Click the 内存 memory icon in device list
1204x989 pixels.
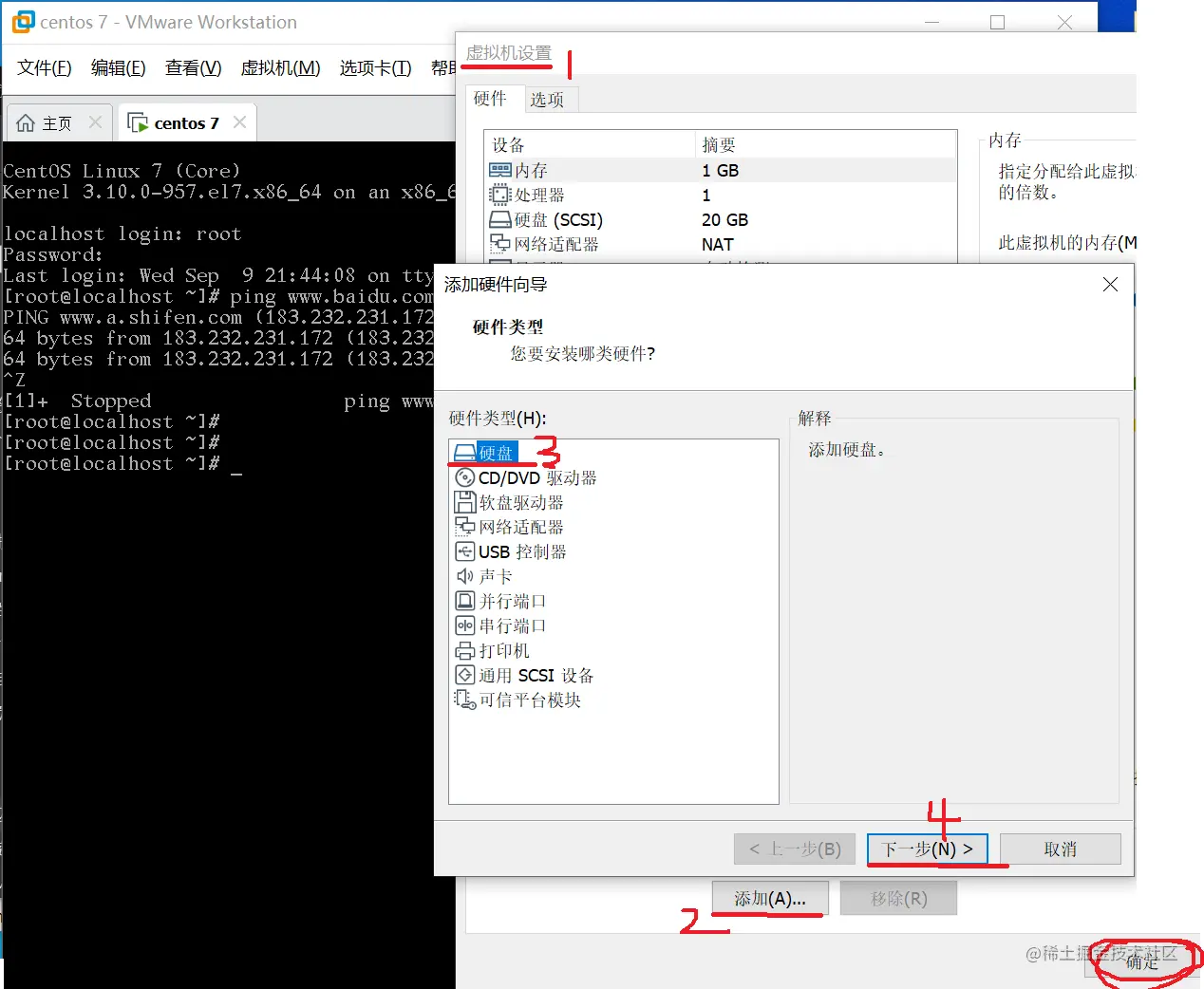tap(500, 170)
